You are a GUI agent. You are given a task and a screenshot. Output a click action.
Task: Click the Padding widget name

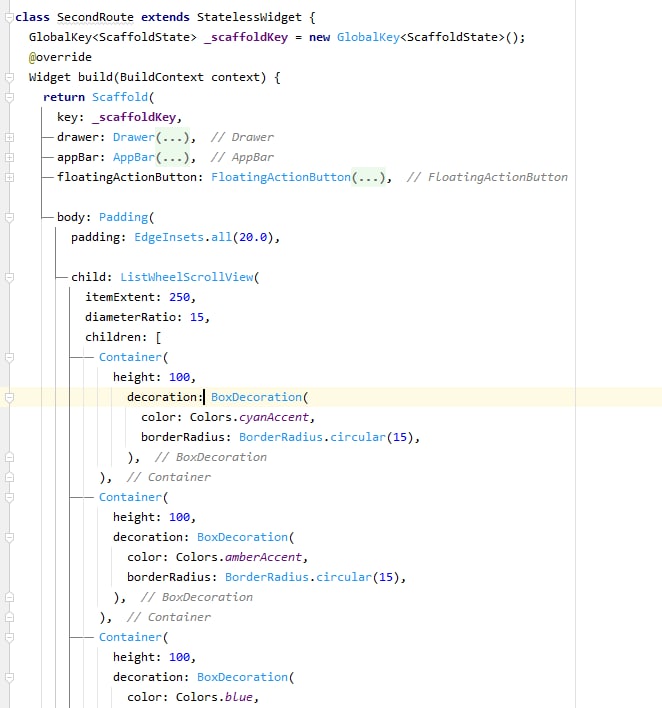tap(123, 217)
